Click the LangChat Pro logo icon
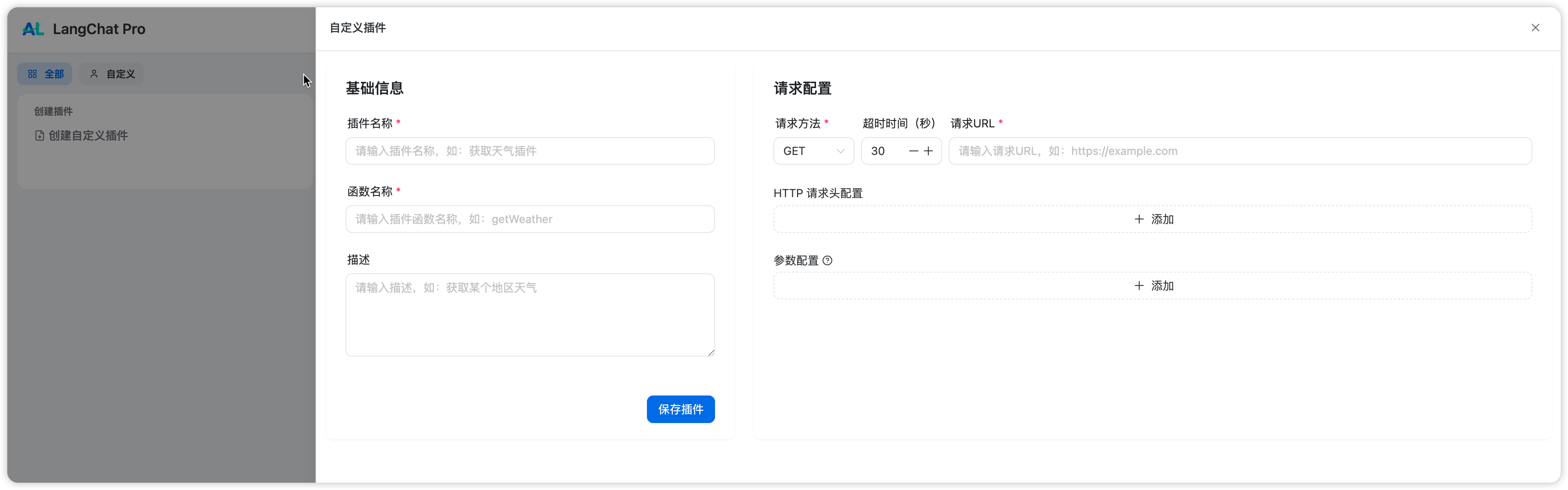 click(33, 29)
